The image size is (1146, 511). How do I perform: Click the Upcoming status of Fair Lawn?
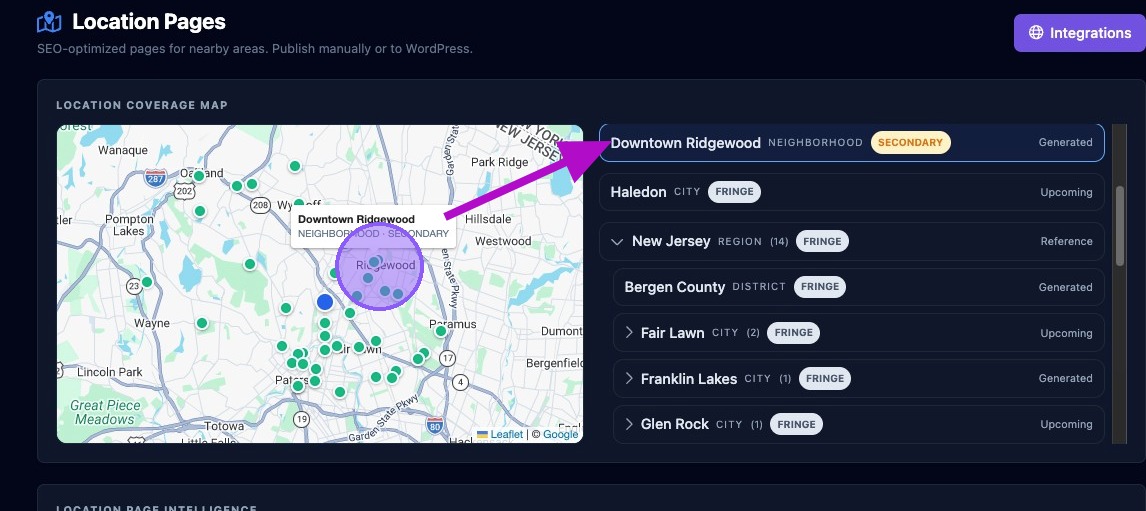tap(1066, 333)
